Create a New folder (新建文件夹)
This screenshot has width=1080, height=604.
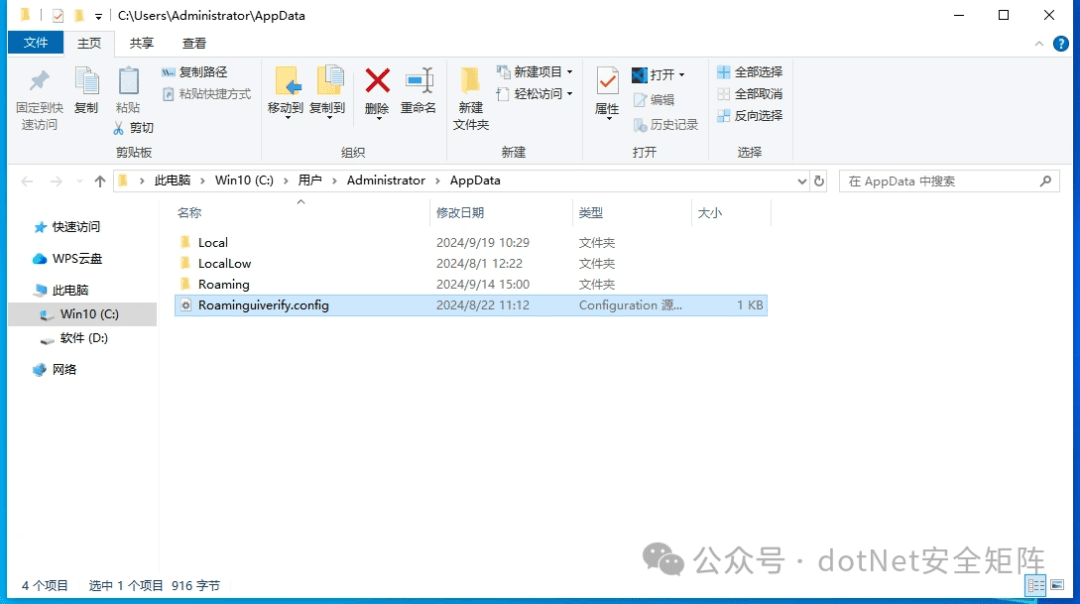coord(471,99)
